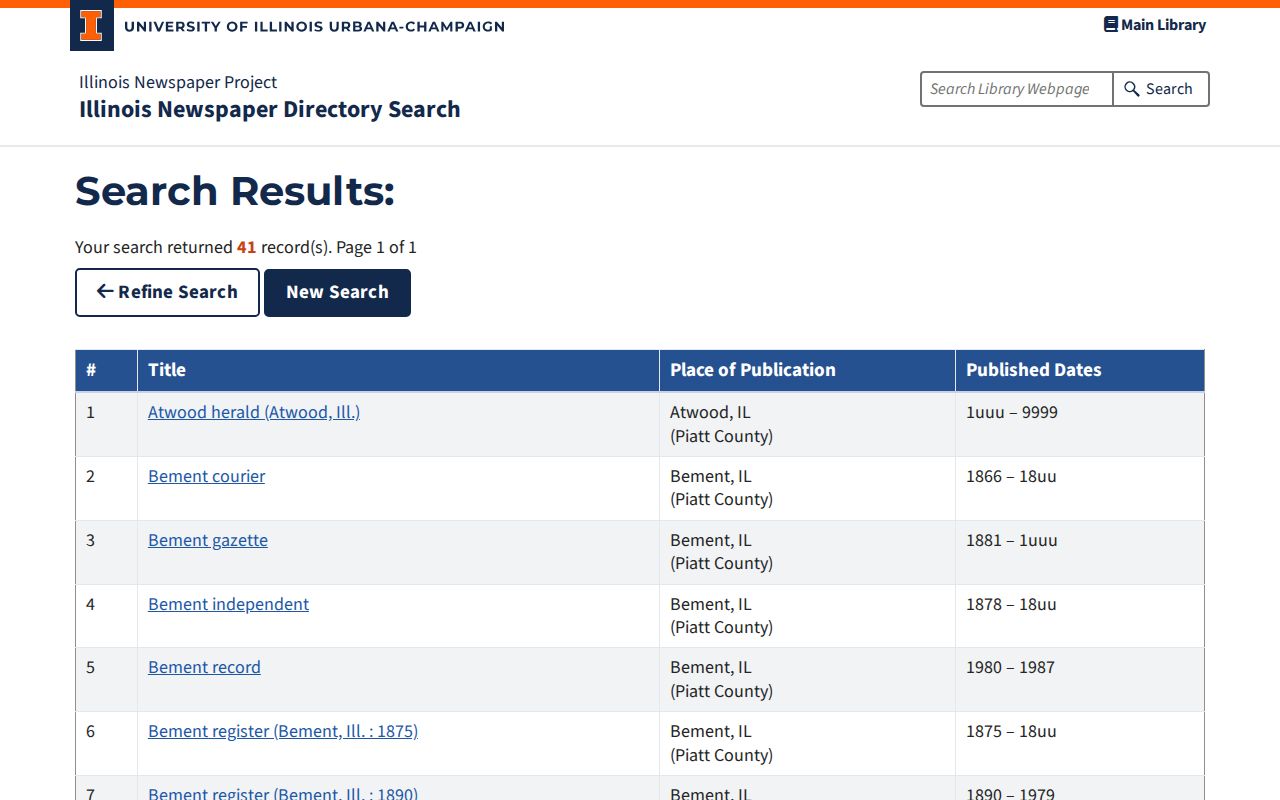Click the Place of Publication column header

[807, 370]
